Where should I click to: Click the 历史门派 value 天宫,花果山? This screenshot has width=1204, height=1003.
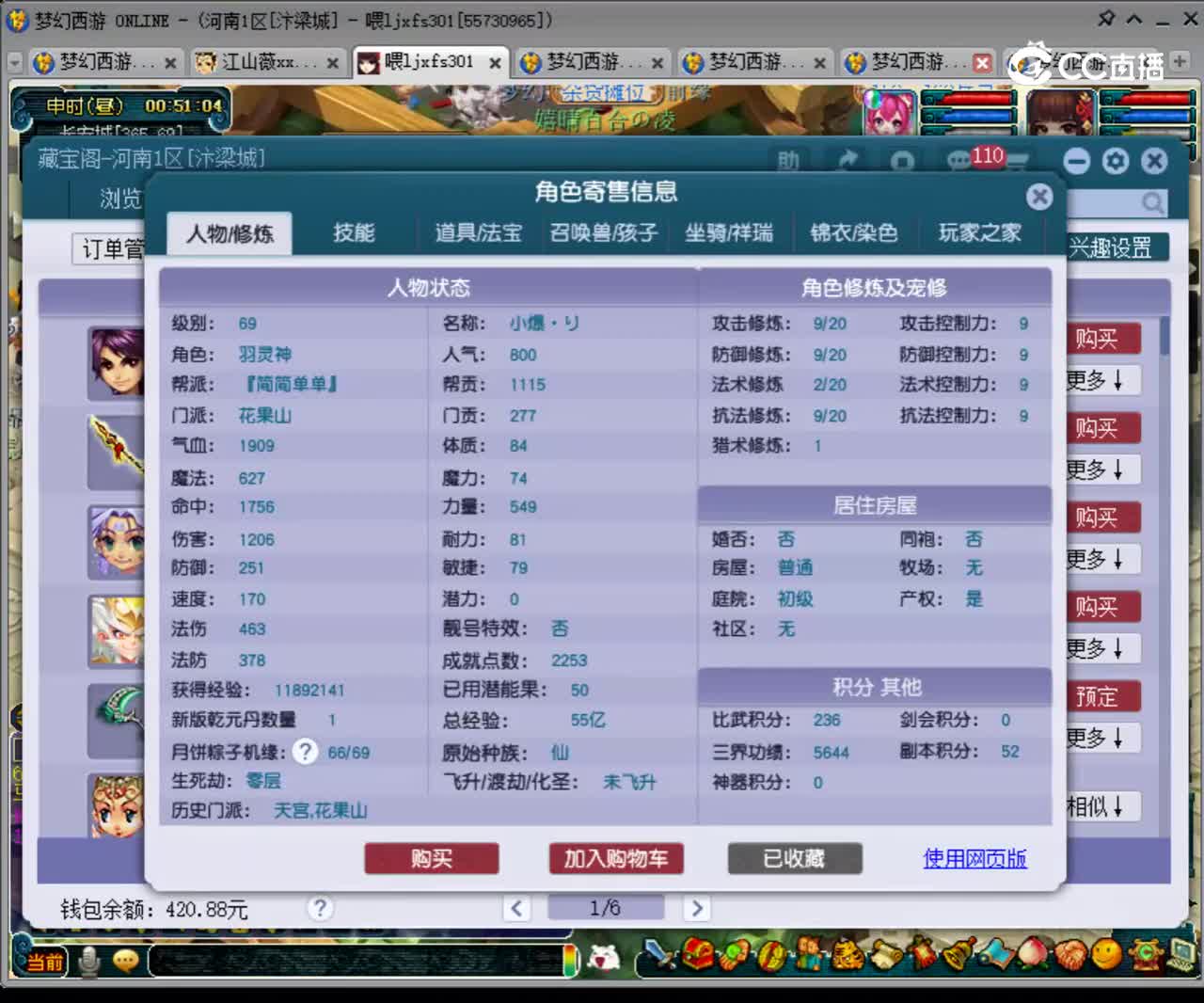click(320, 810)
